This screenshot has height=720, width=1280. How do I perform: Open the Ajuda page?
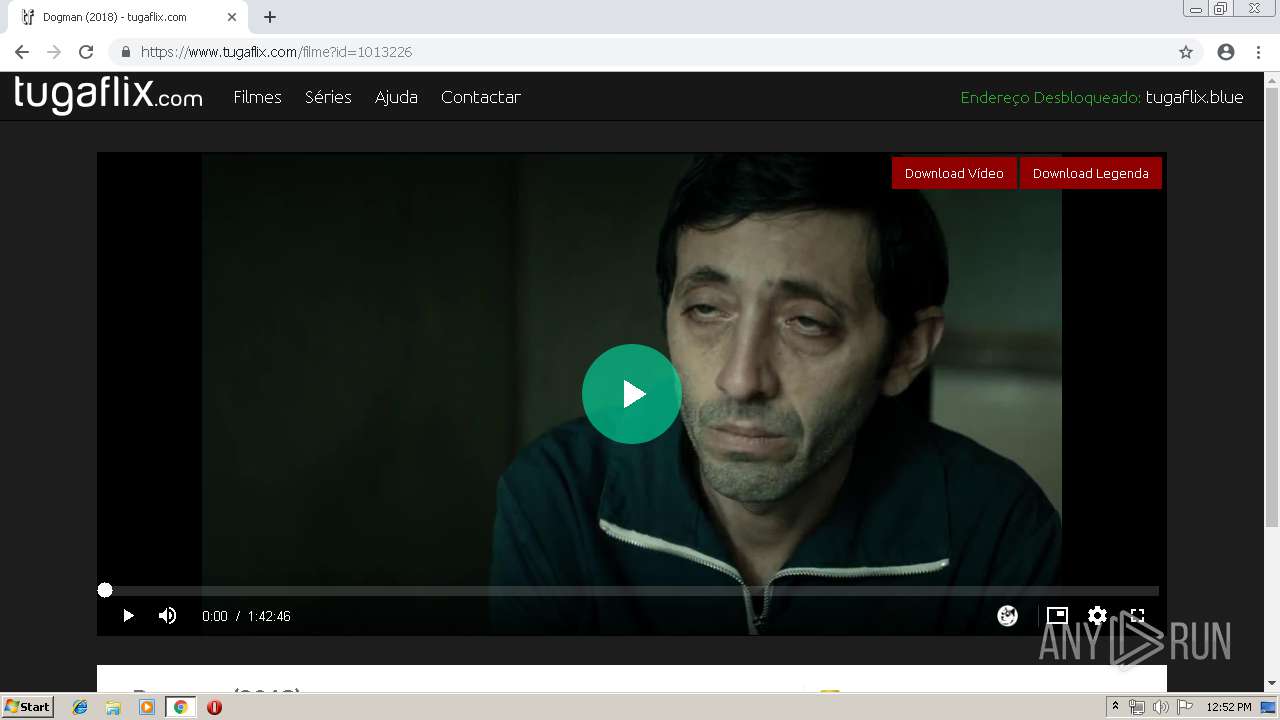tap(396, 97)
